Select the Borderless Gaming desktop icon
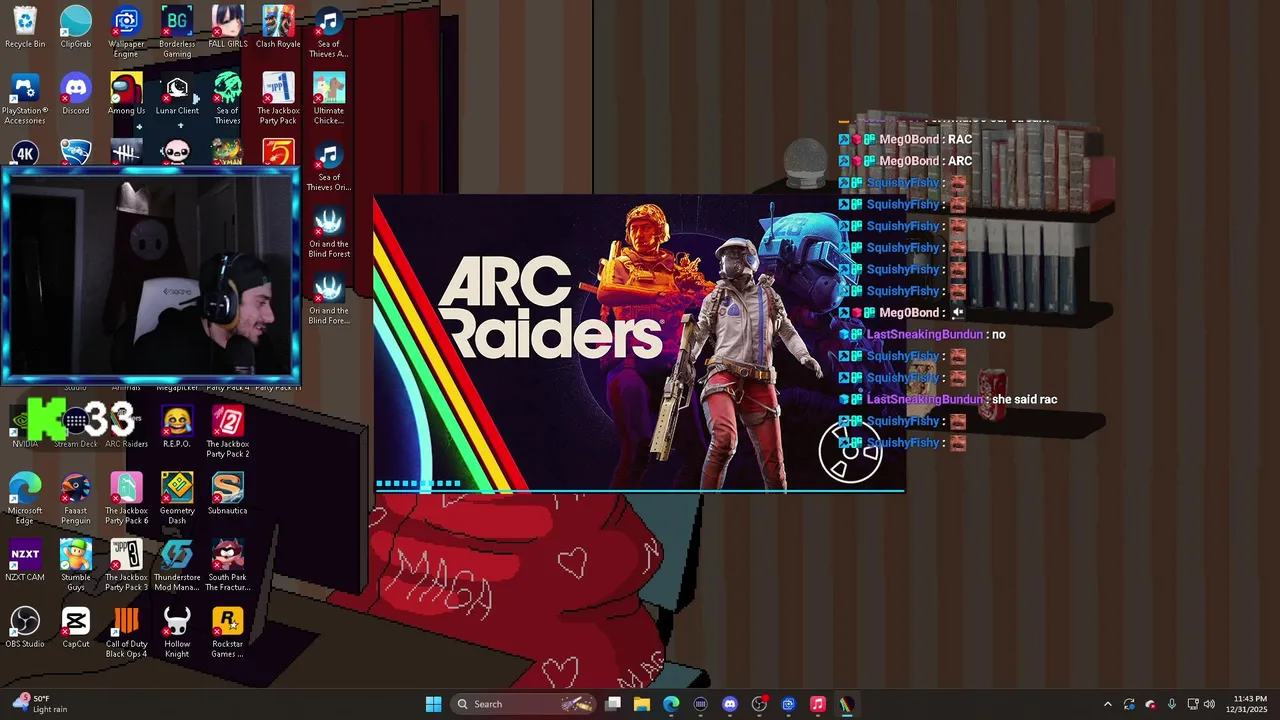This screenshot has width=1280, height=720. (177, 33)
